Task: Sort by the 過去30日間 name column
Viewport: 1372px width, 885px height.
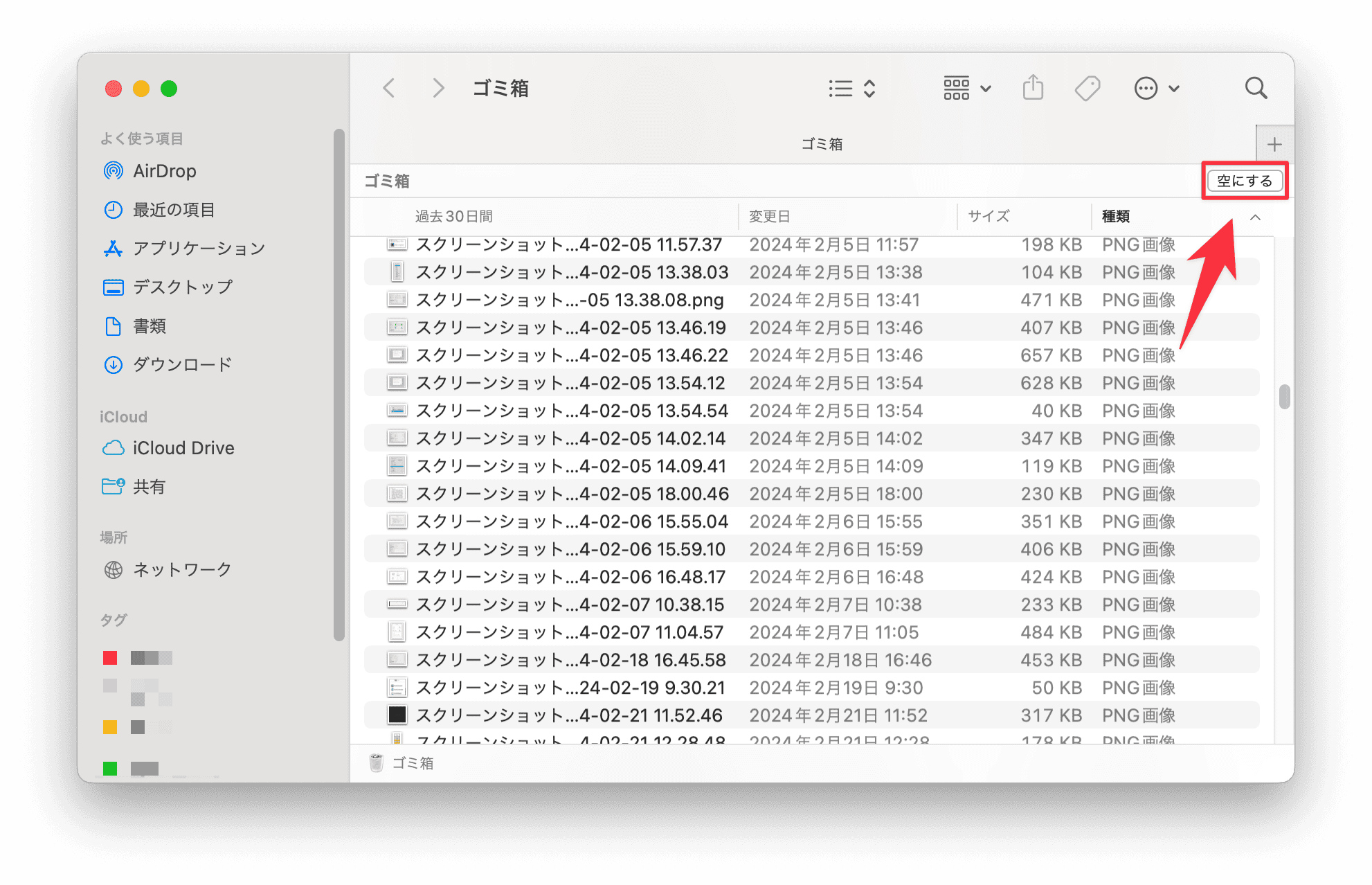Action: (454, 217)
